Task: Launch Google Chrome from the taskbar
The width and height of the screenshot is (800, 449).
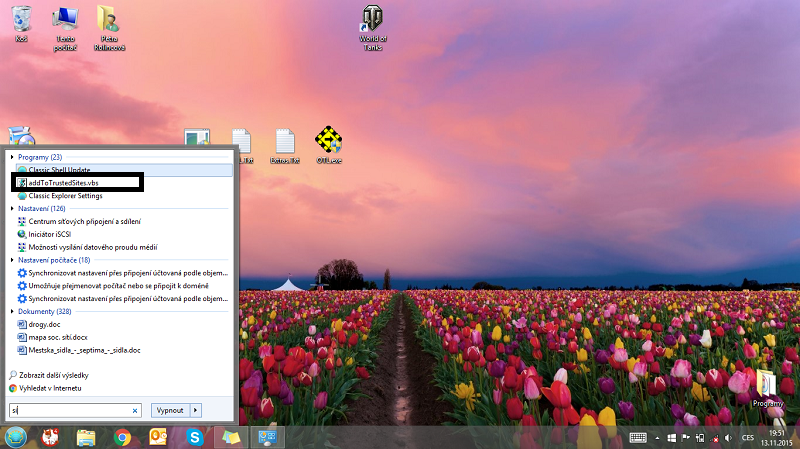Action: pos(122,438)
